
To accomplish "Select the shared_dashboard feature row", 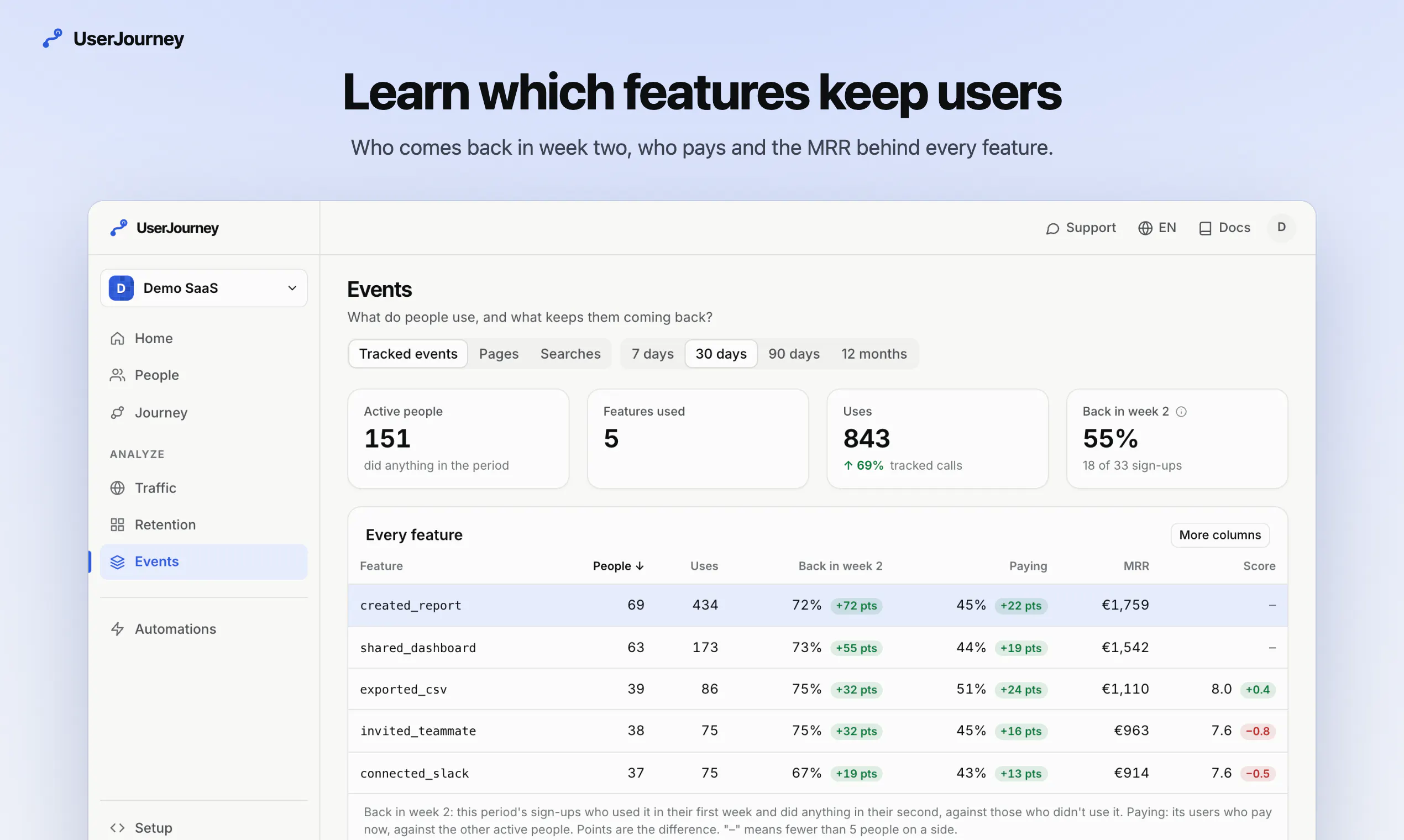I will [818, 648].
